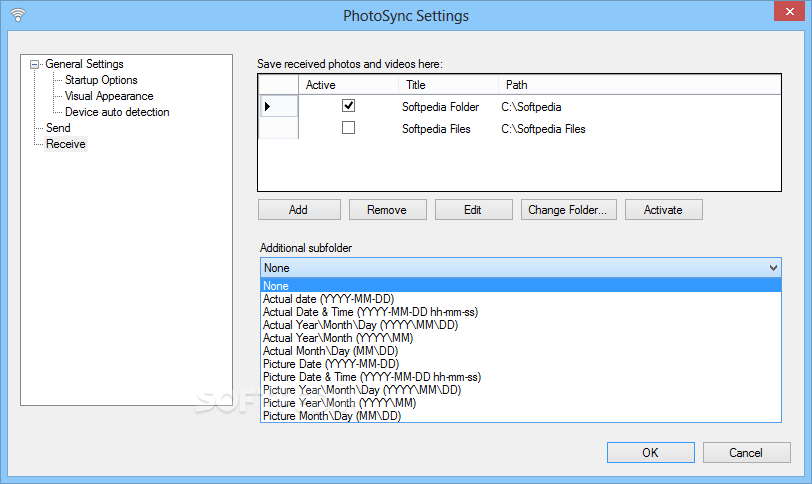Select the Receive settings page
This screenshot has width=812, height=484.
click(66, 144)
